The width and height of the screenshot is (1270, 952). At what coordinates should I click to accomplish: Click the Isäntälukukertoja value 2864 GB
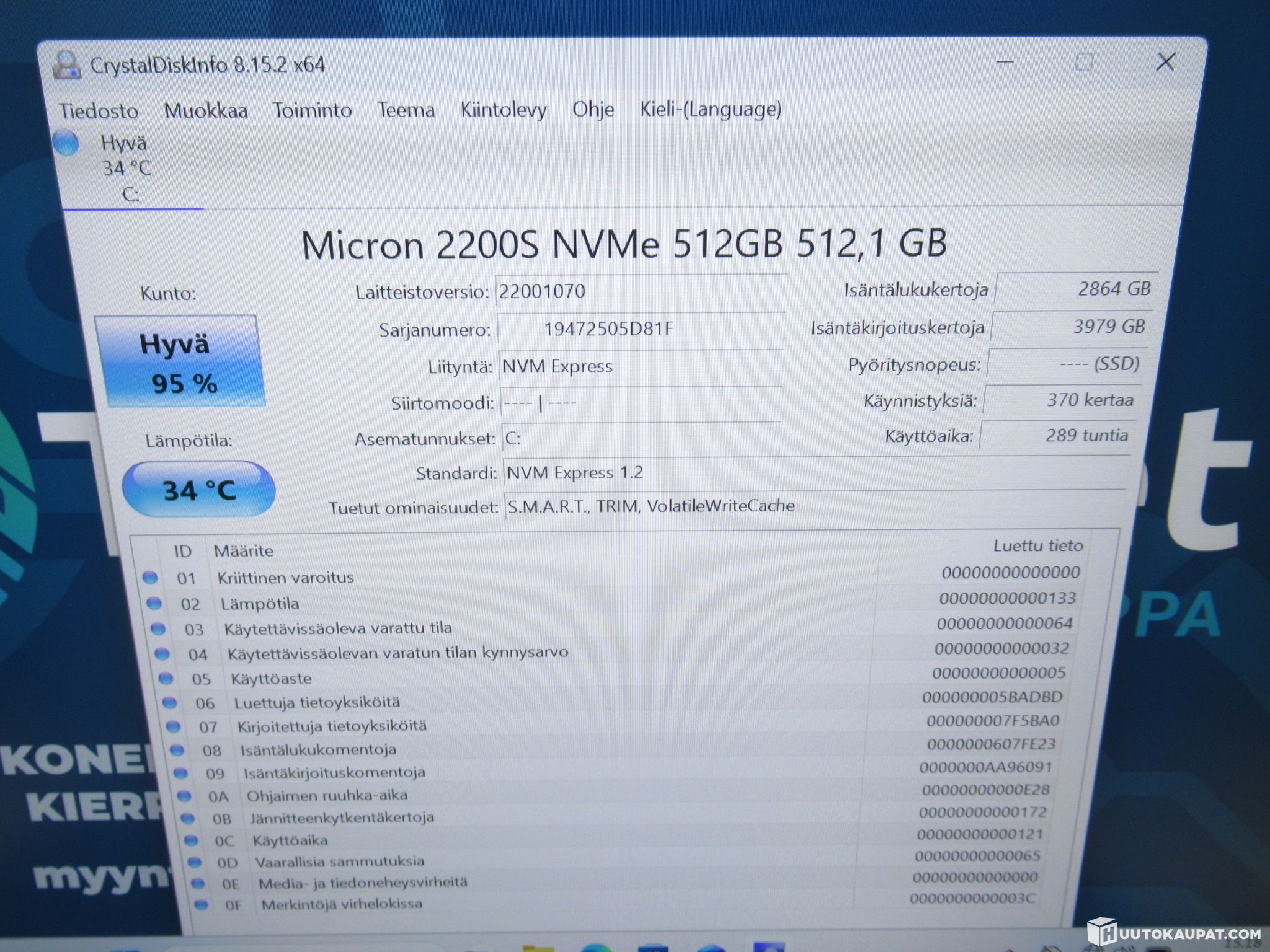point(1075,289)
